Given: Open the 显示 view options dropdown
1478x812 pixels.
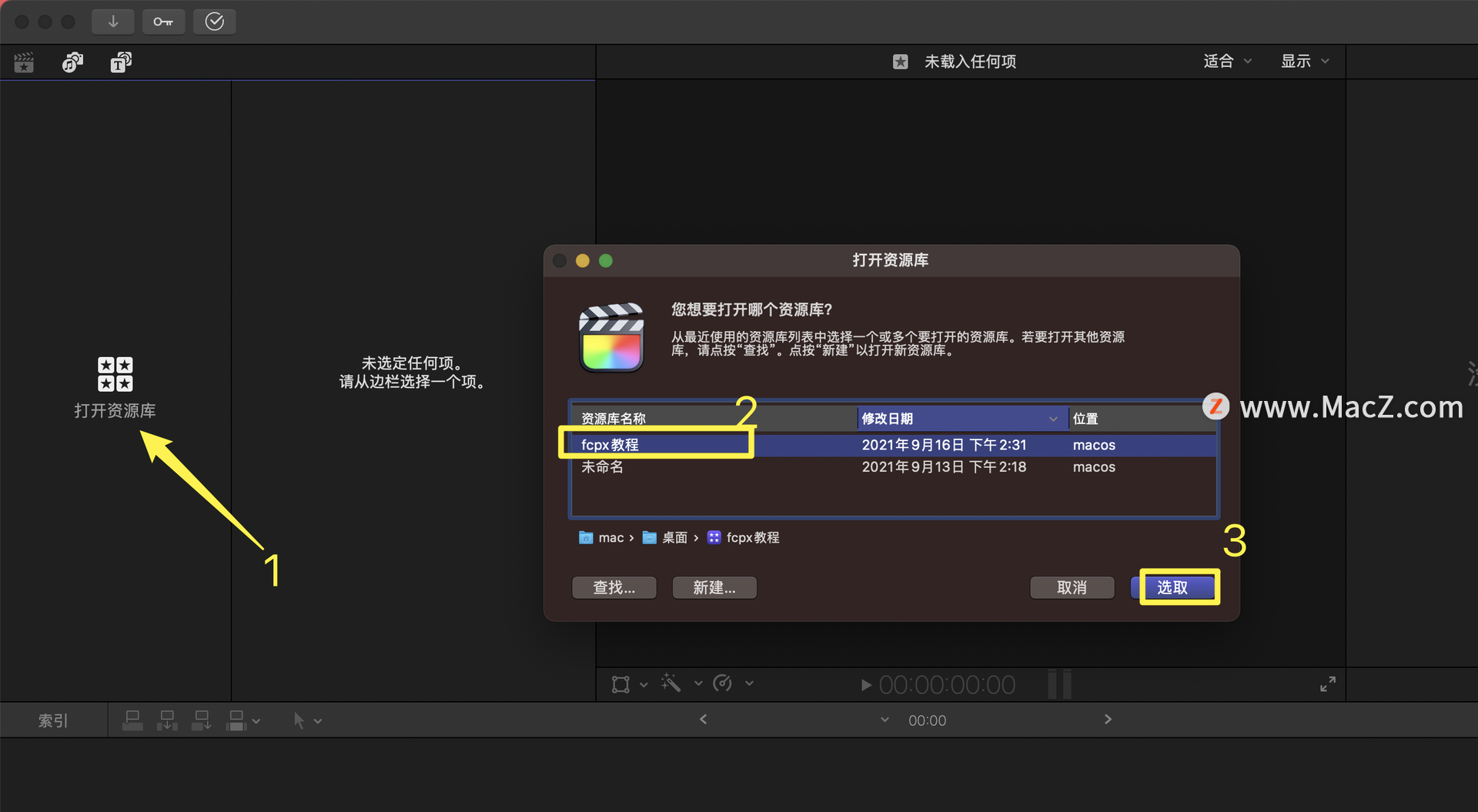Looking at the screenshot, I should [x=1305, y=62].
